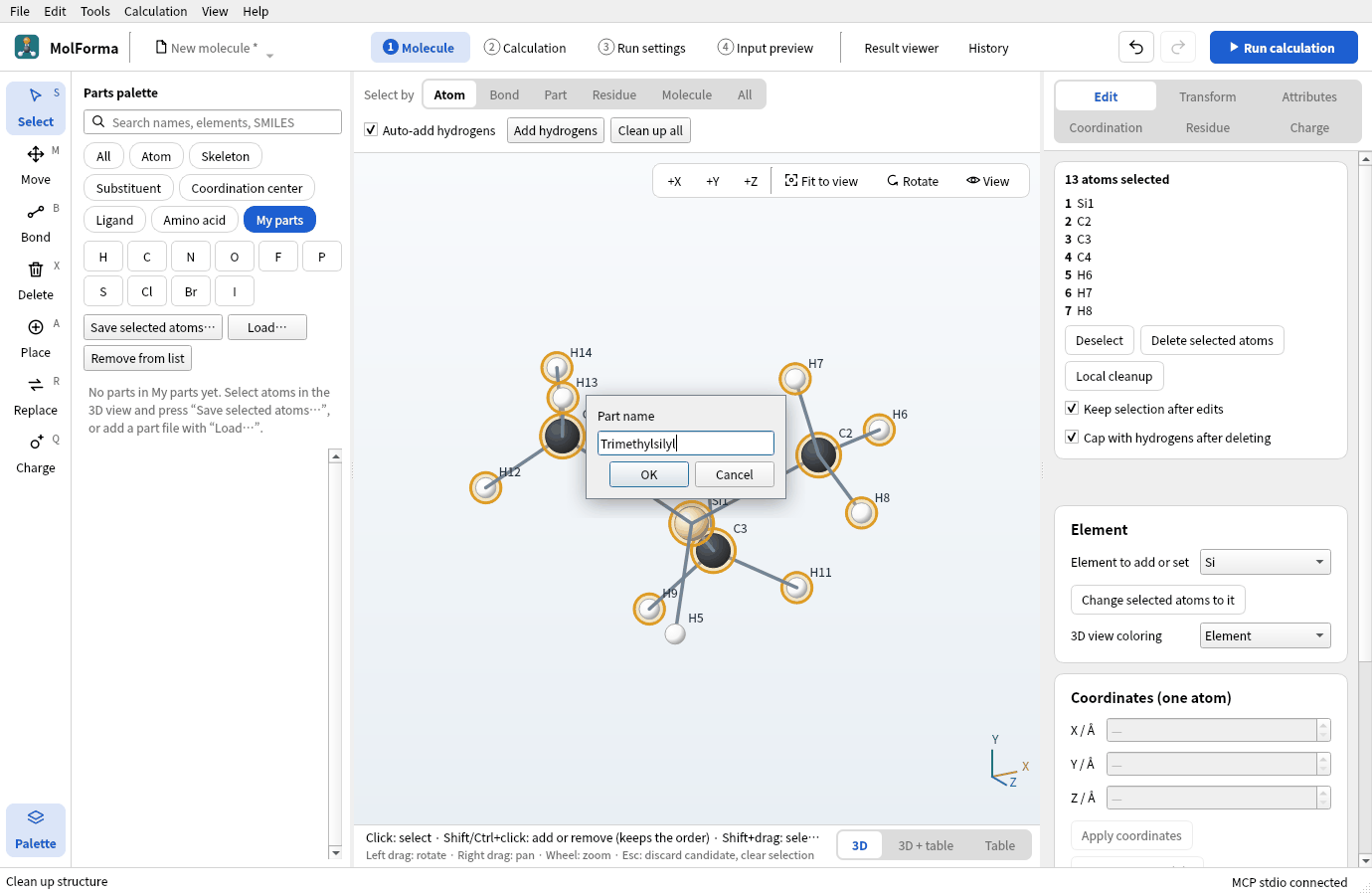
Task: Activate the Select tool
Action: point(36,107)
